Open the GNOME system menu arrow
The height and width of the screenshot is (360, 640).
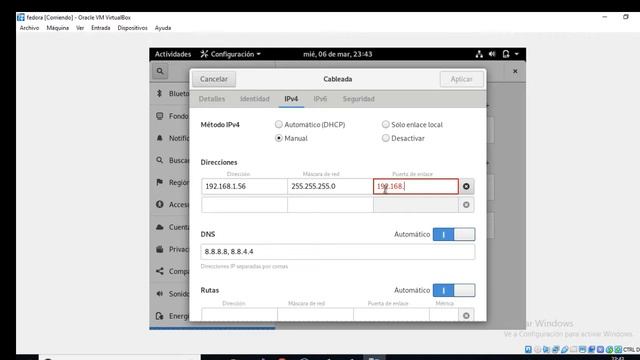point(517,54)
